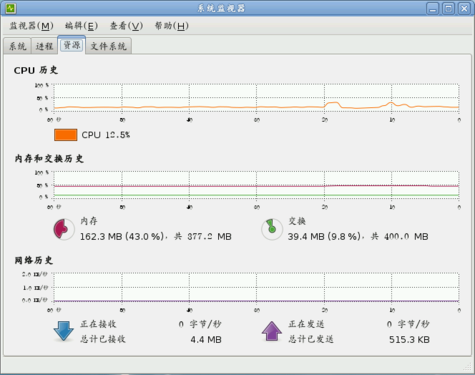This screenshot has height=375, width=475.
Task: Close the system monitor window
Action: (464, 8)
